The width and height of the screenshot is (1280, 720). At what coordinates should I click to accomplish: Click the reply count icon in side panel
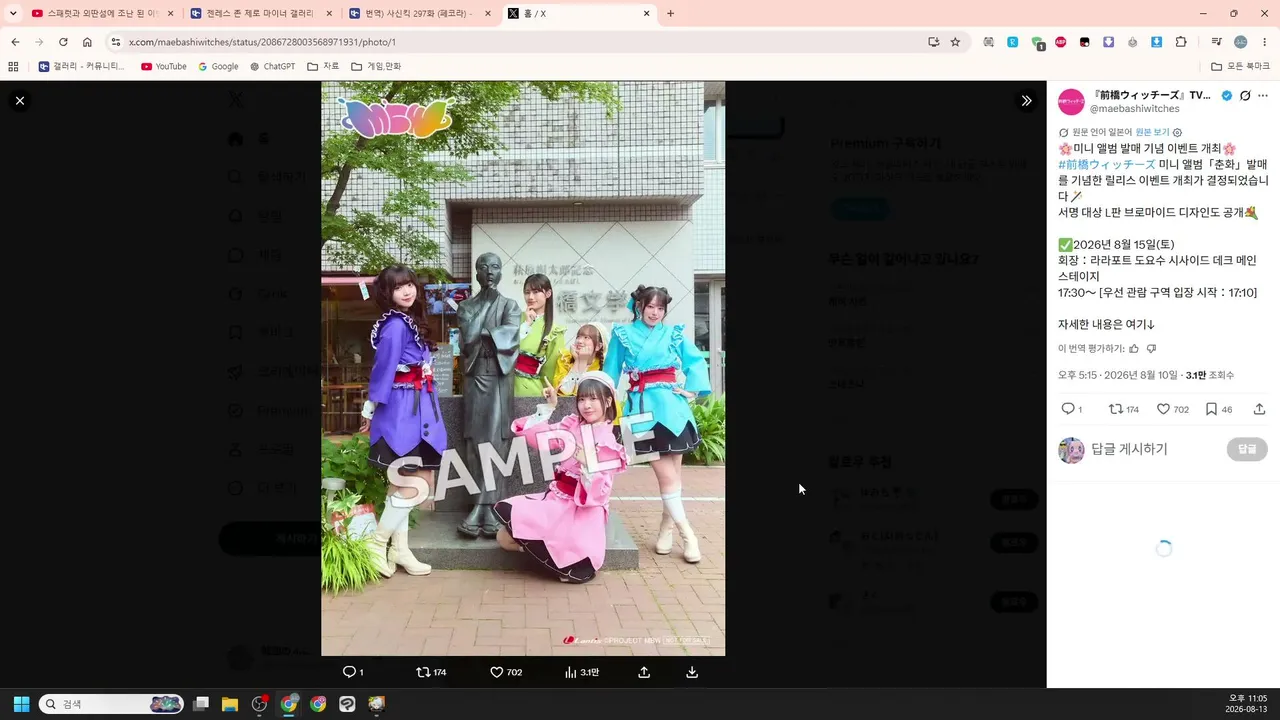pyautogui.click(x=1068, y=409)
